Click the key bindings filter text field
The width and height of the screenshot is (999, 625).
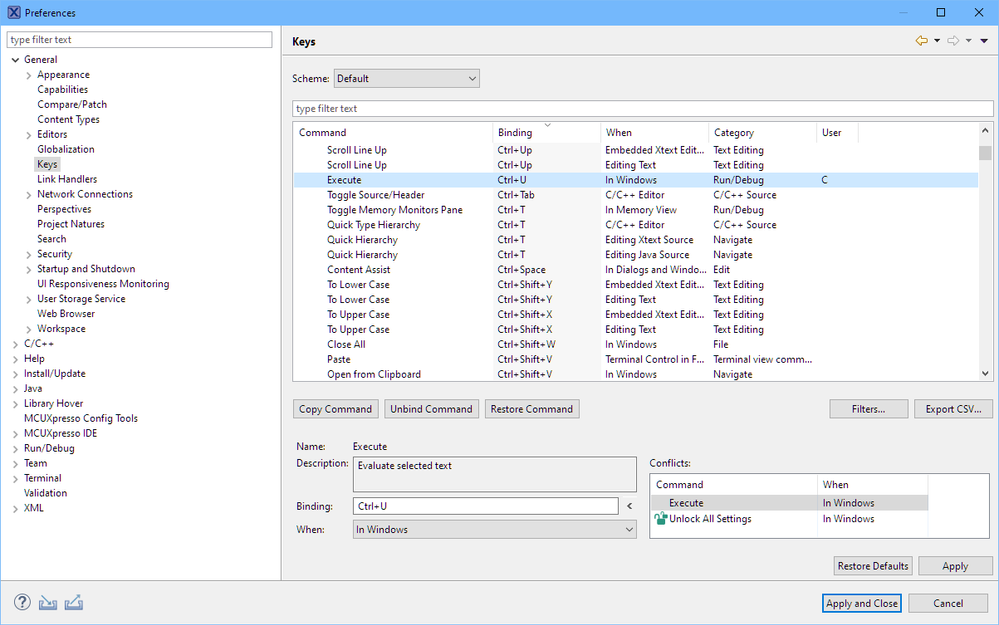coord(642,108)
